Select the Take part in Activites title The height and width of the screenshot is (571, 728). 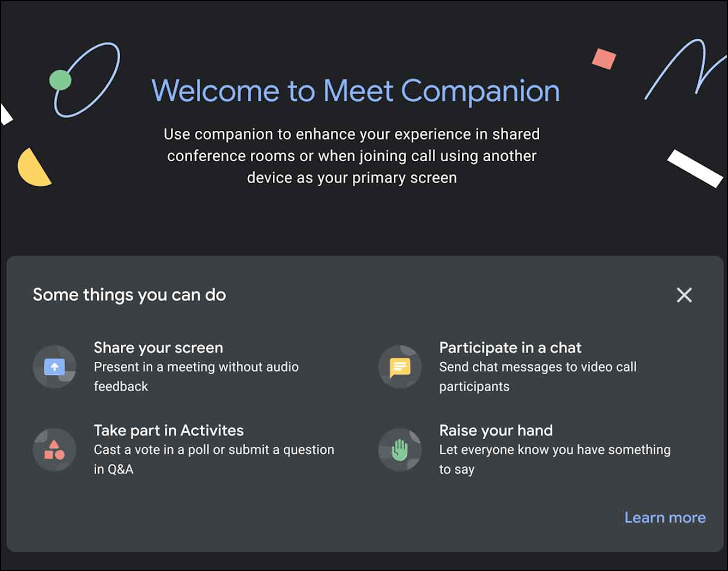point(169,430)
